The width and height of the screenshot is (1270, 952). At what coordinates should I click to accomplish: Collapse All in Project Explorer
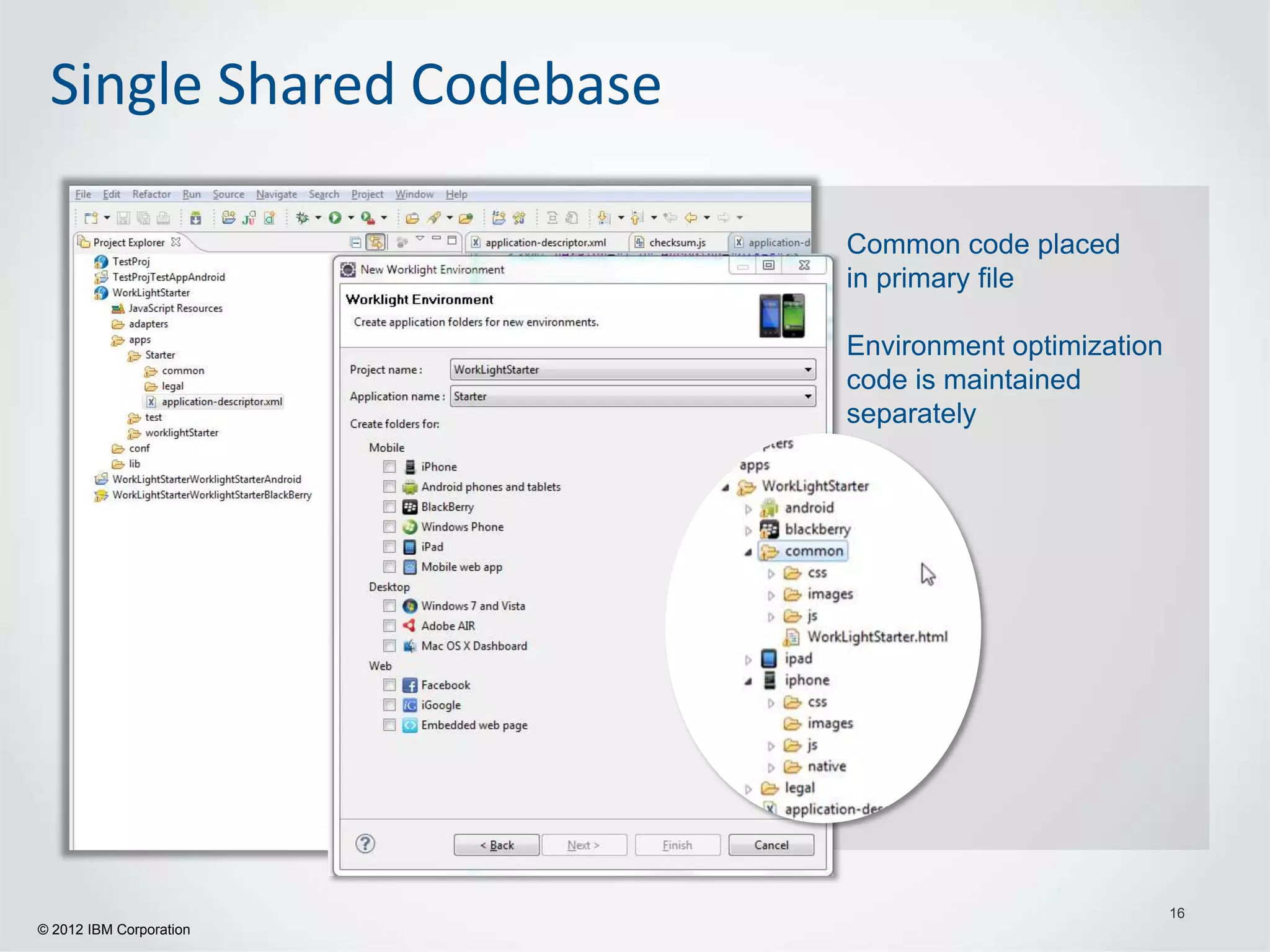(355, 242)
